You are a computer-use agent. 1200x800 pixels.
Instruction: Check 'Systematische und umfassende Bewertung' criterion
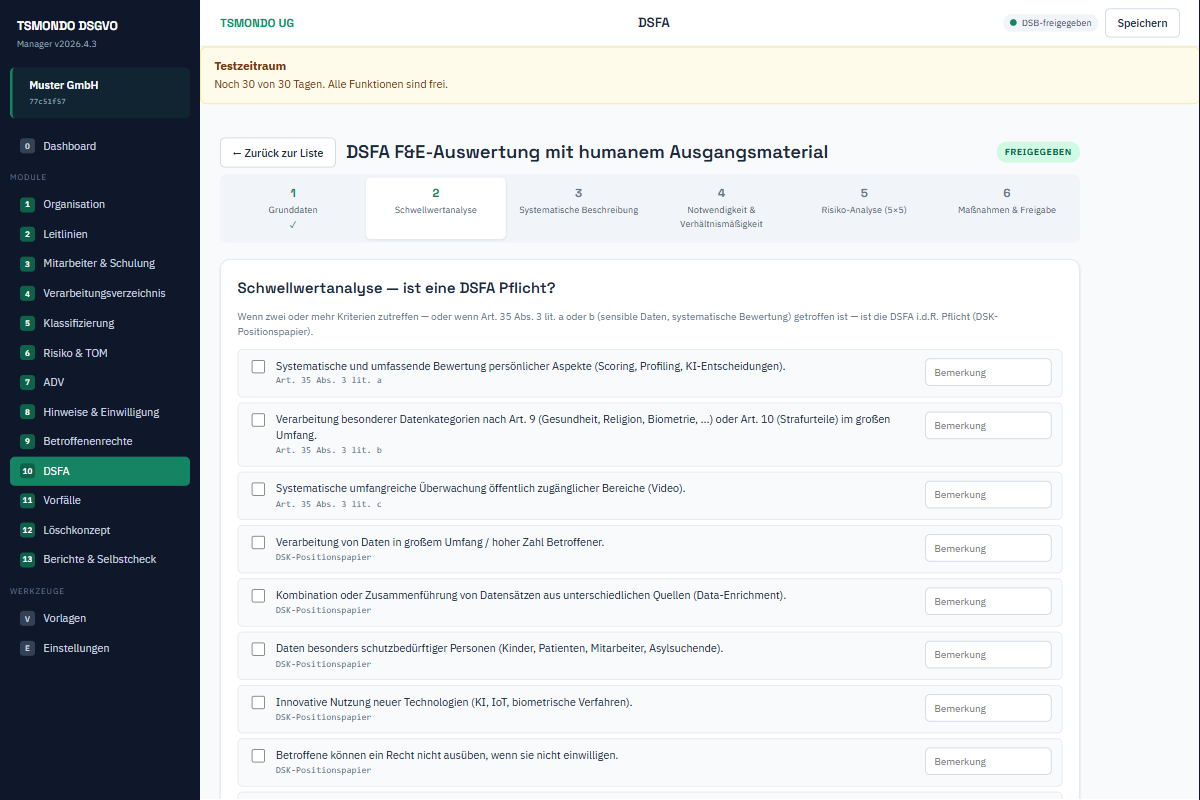(x=258, y=366)
